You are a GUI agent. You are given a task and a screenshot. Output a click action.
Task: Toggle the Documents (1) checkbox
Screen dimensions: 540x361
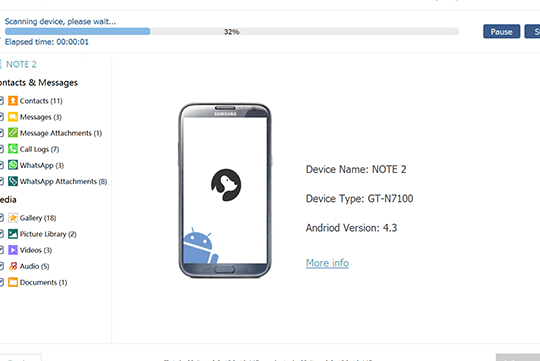[1, 282]
